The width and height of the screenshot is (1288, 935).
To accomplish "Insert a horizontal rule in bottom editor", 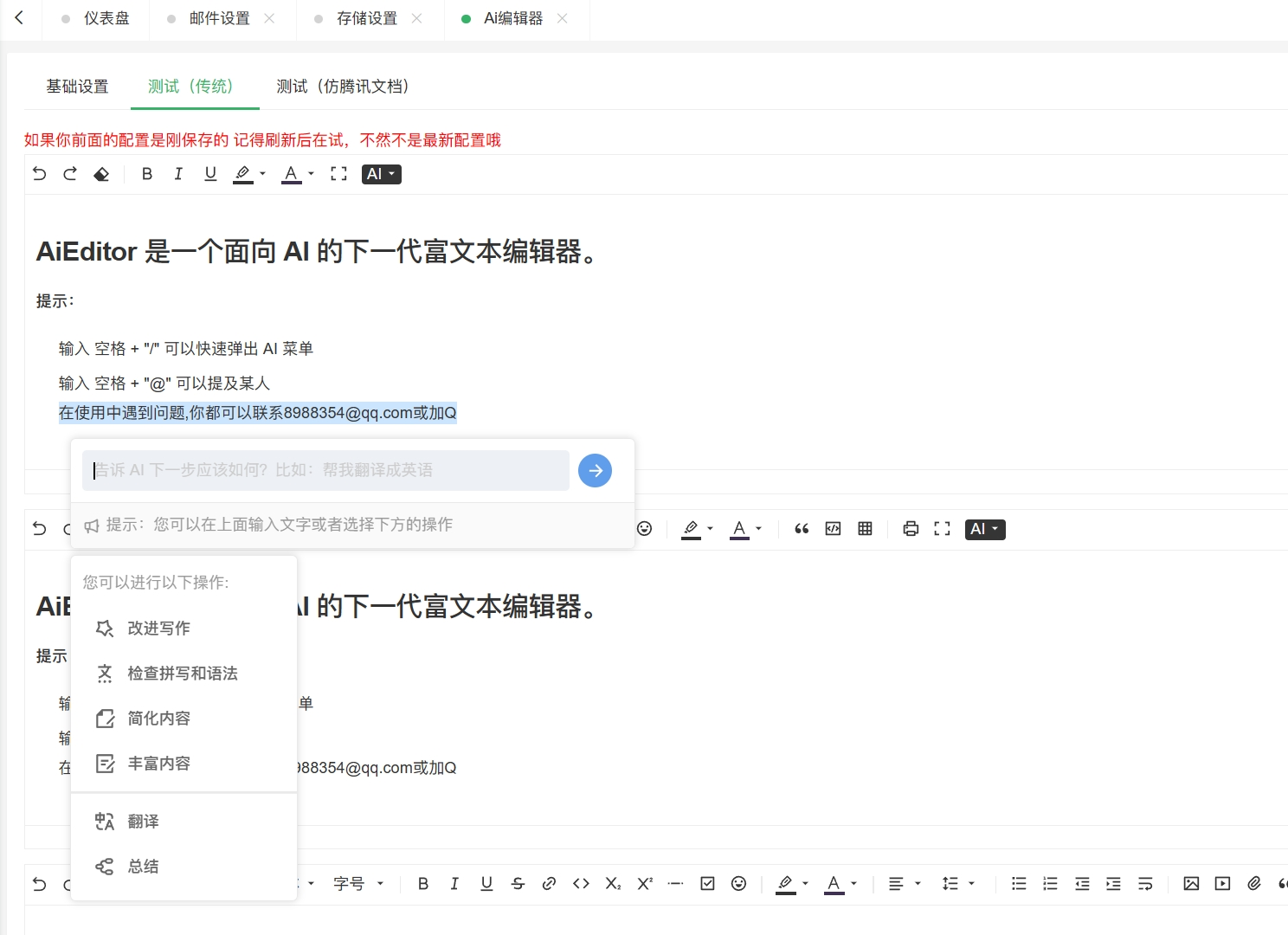I will [x=676, y=884].
